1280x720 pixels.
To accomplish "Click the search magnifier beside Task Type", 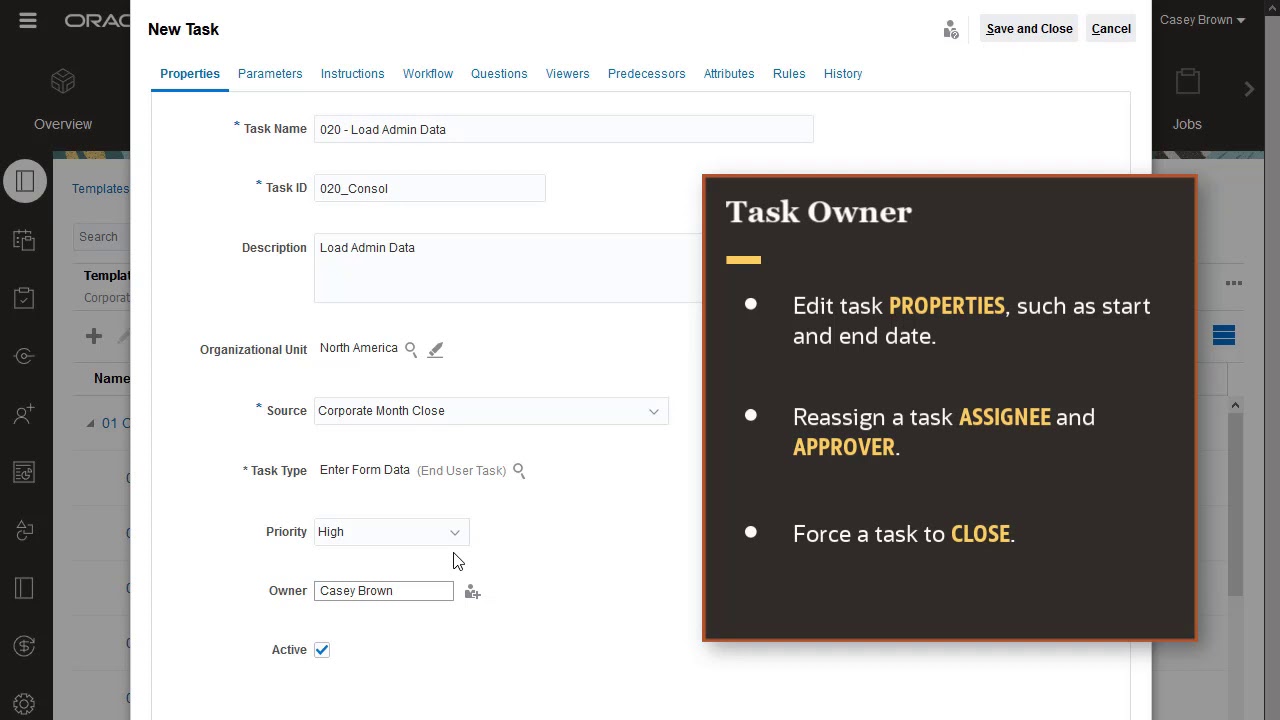I will tap(519, 470).
